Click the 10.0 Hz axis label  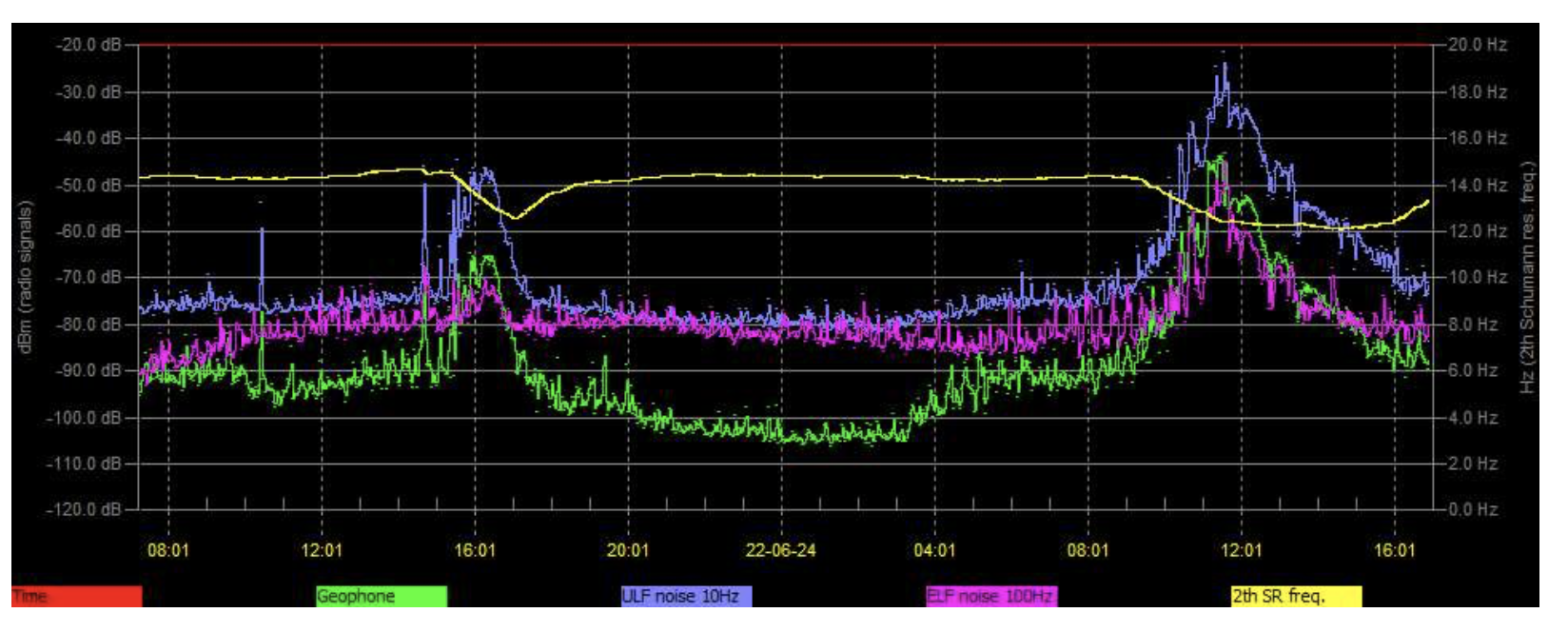1478,278
